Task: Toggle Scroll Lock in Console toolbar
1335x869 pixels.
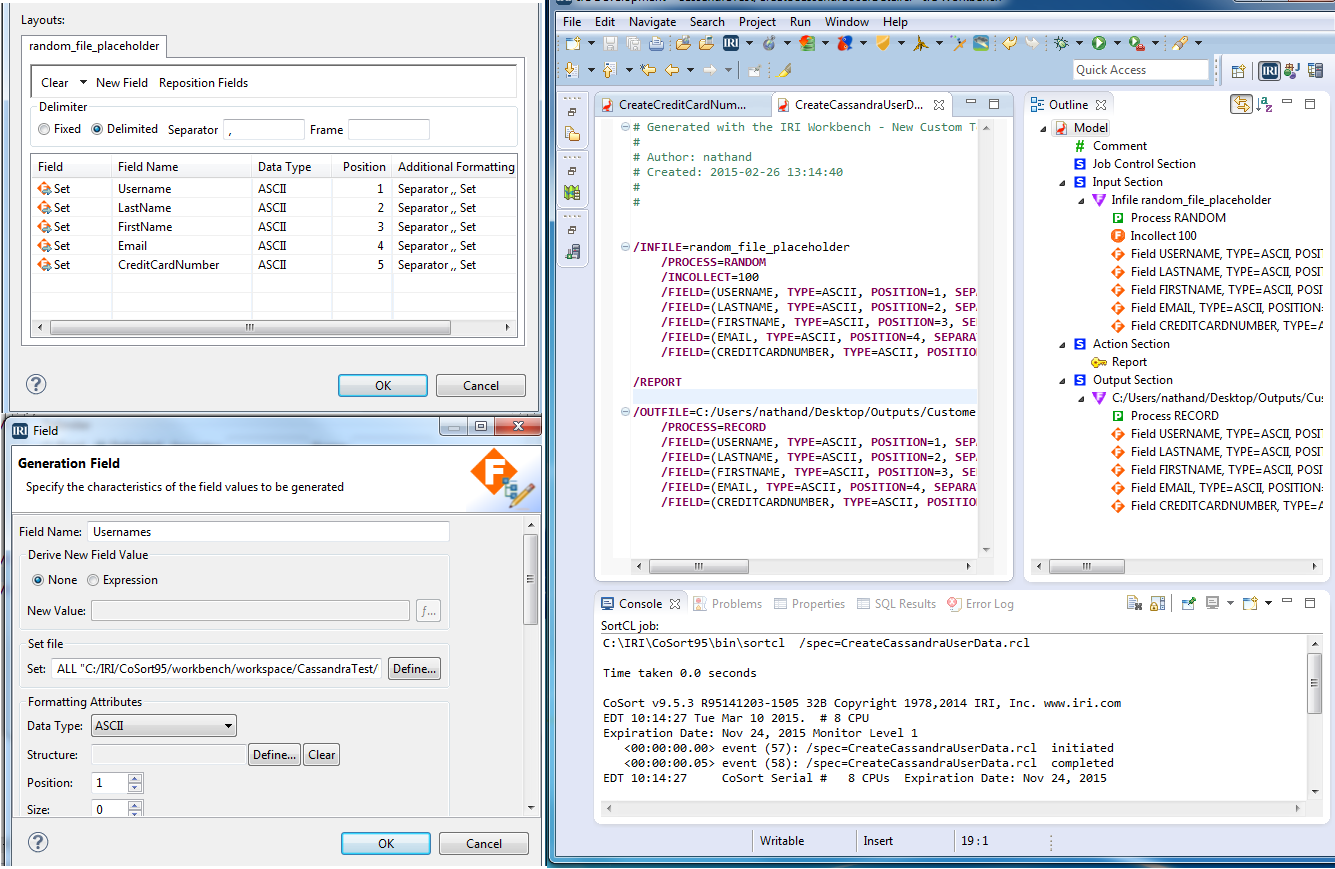Action: [x=1157, y=603]
